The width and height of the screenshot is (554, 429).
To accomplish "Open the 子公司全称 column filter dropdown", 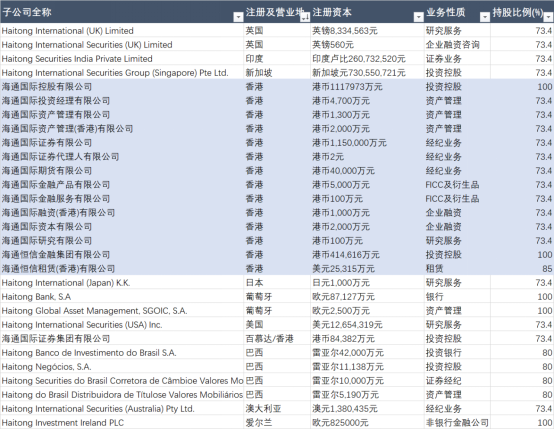I will pyautogui.click(x=238, y=17).
